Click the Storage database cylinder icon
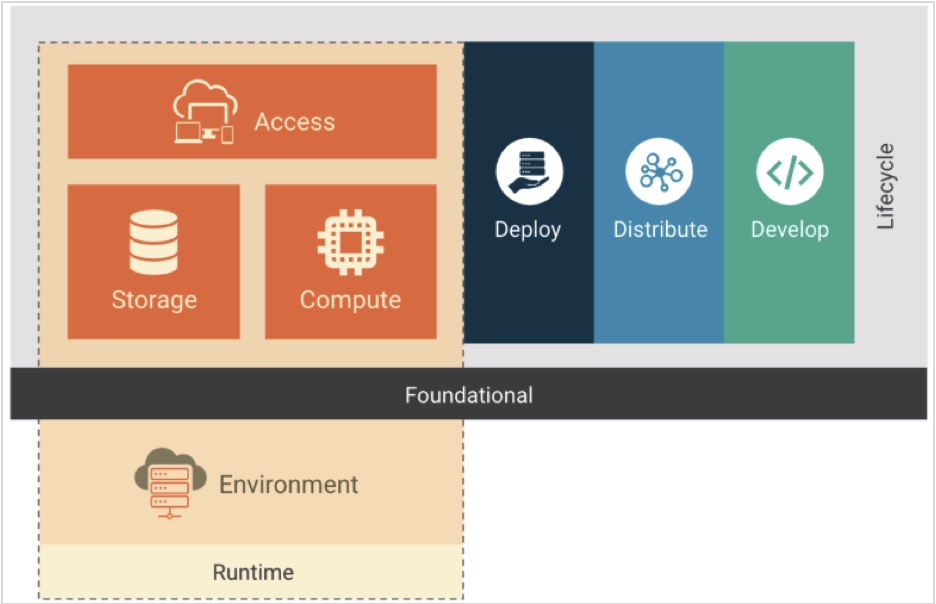Viewport: 936px width, 604px height. click(x=153, y=242)
